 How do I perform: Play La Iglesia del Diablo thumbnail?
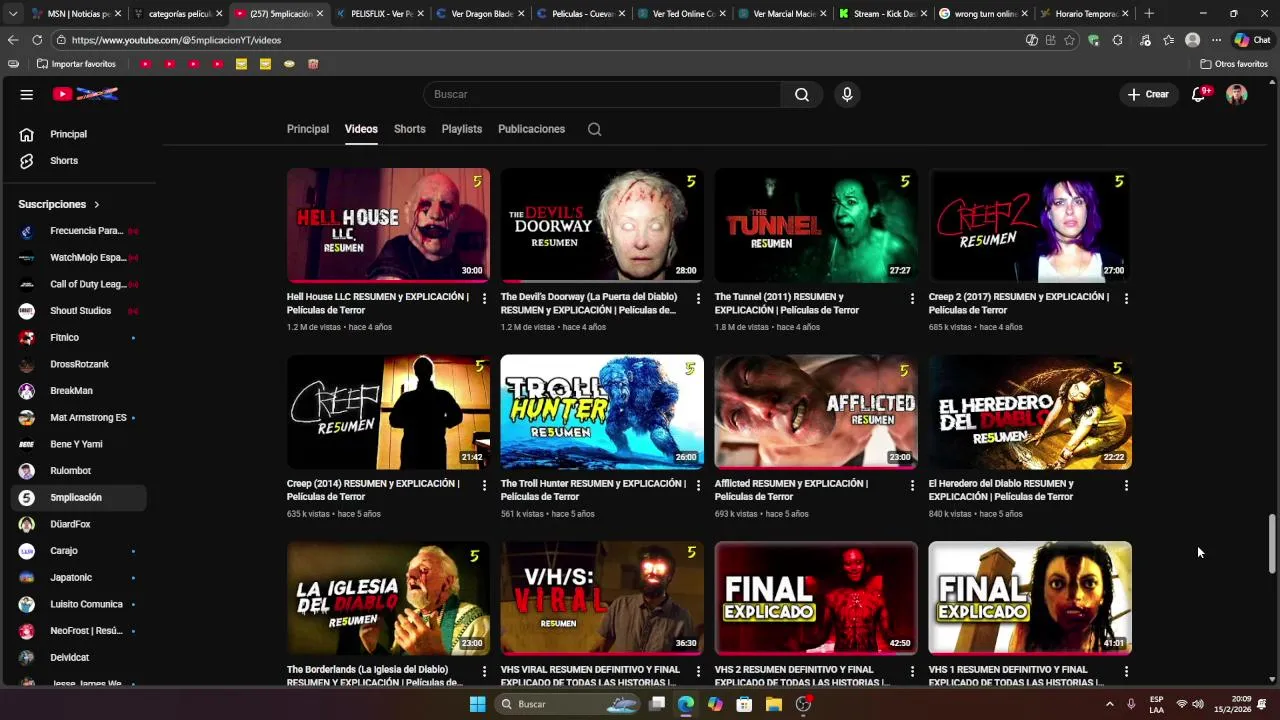388,598
